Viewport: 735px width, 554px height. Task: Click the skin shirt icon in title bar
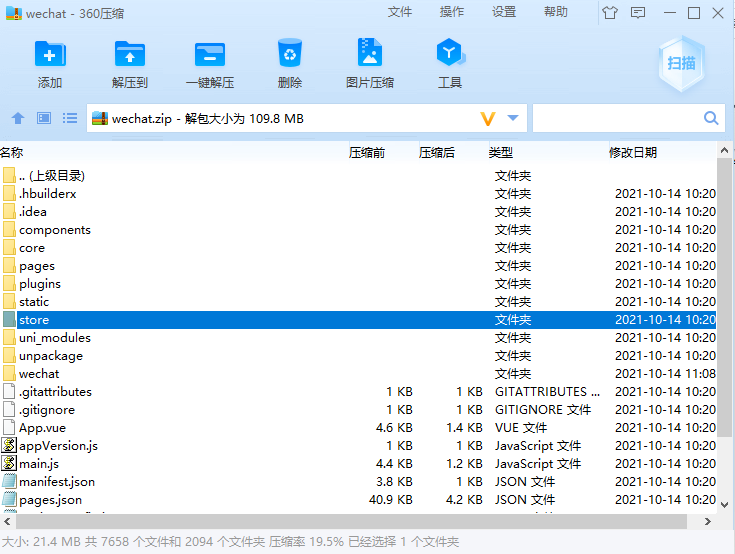[x=610, y=13]
